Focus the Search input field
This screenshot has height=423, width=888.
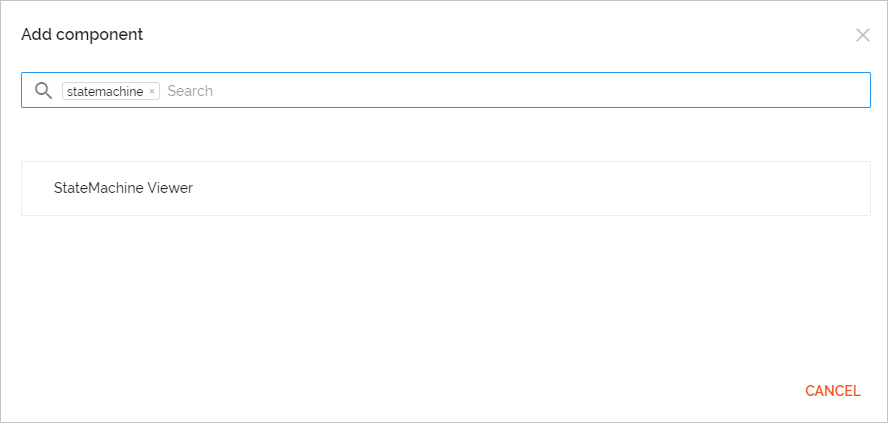(x=500, y=91)
